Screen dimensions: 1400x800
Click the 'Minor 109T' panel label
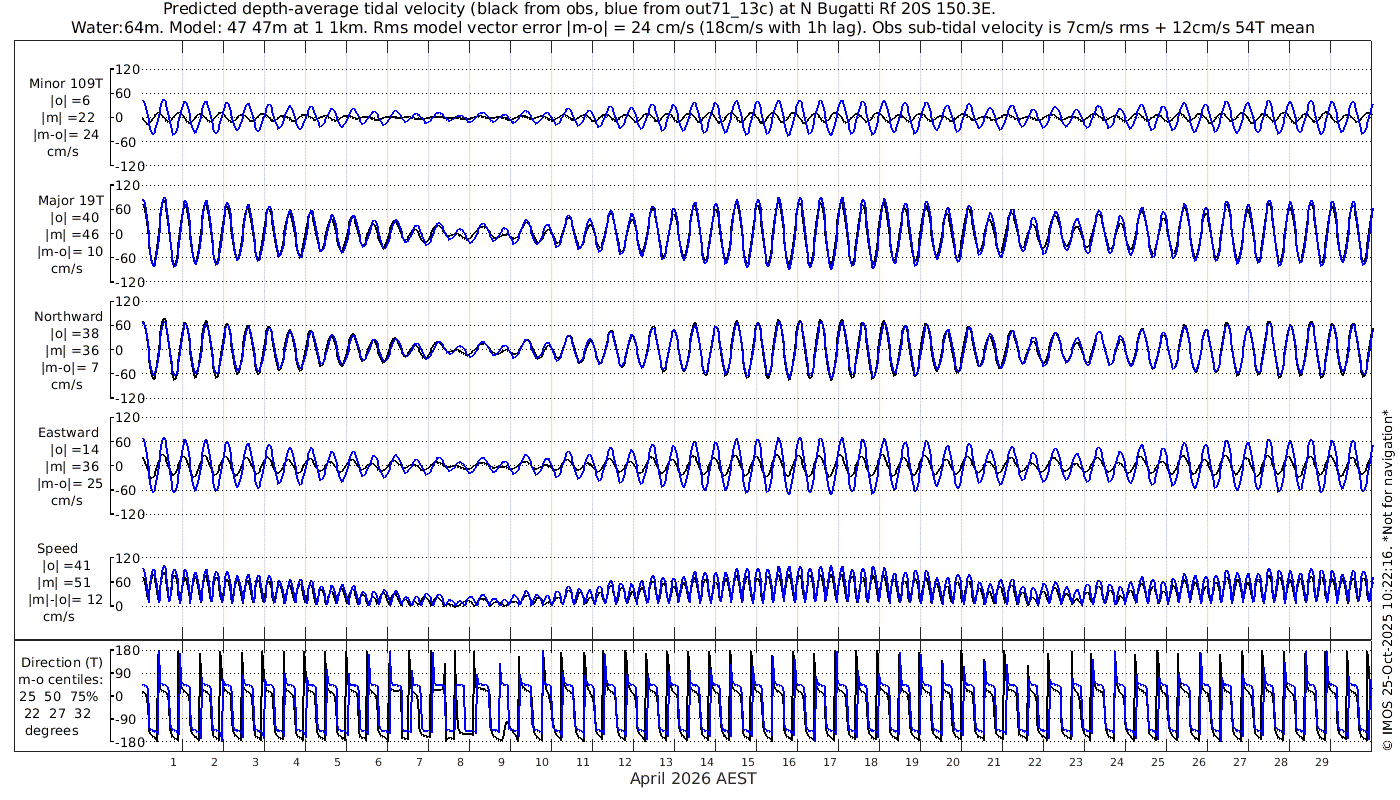pos(66,84)
